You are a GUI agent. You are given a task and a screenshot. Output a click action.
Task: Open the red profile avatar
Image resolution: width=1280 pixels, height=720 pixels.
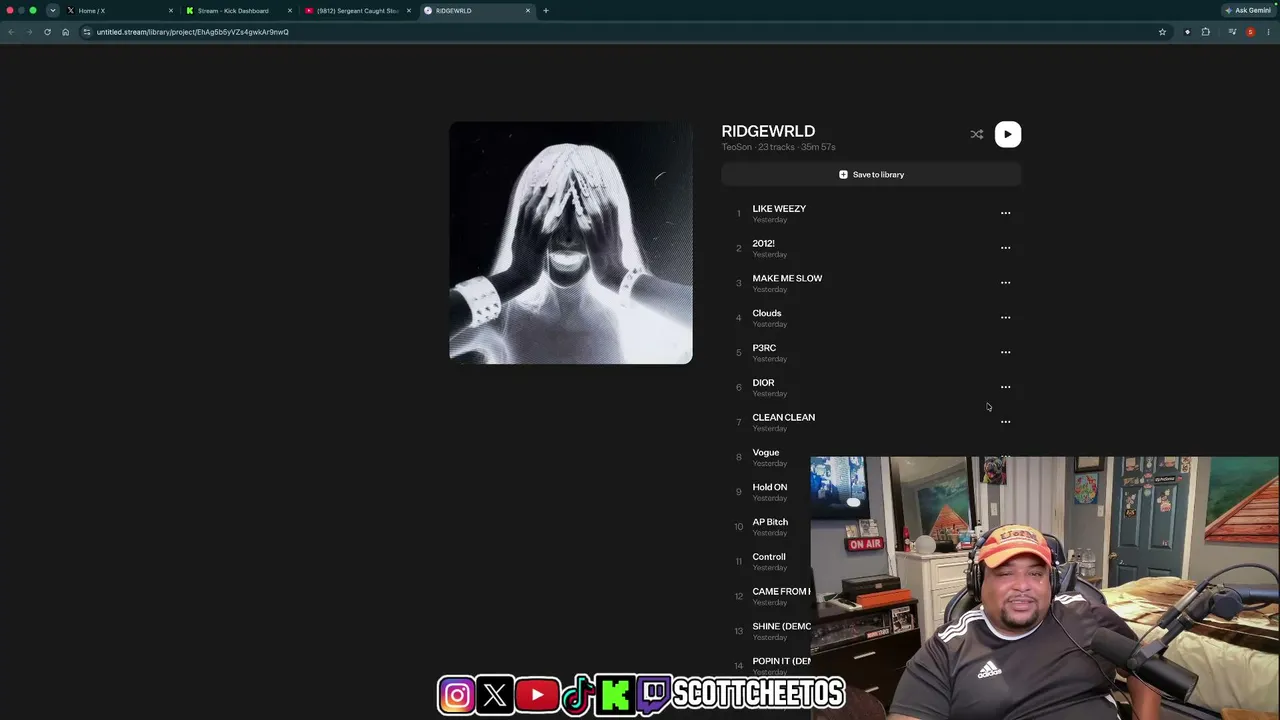tap(1250, 32)
